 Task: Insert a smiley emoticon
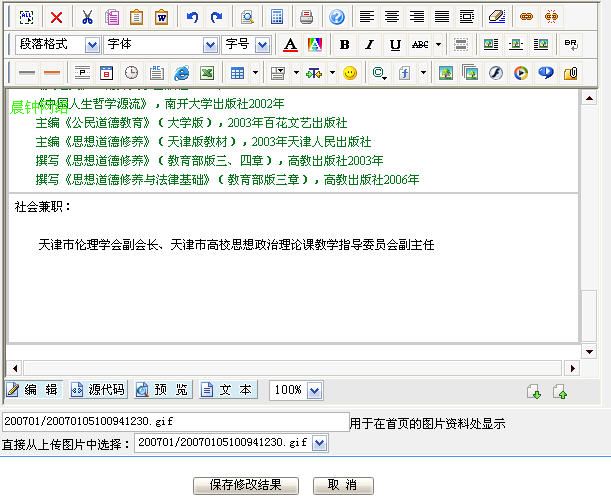(x=349, y=73)
